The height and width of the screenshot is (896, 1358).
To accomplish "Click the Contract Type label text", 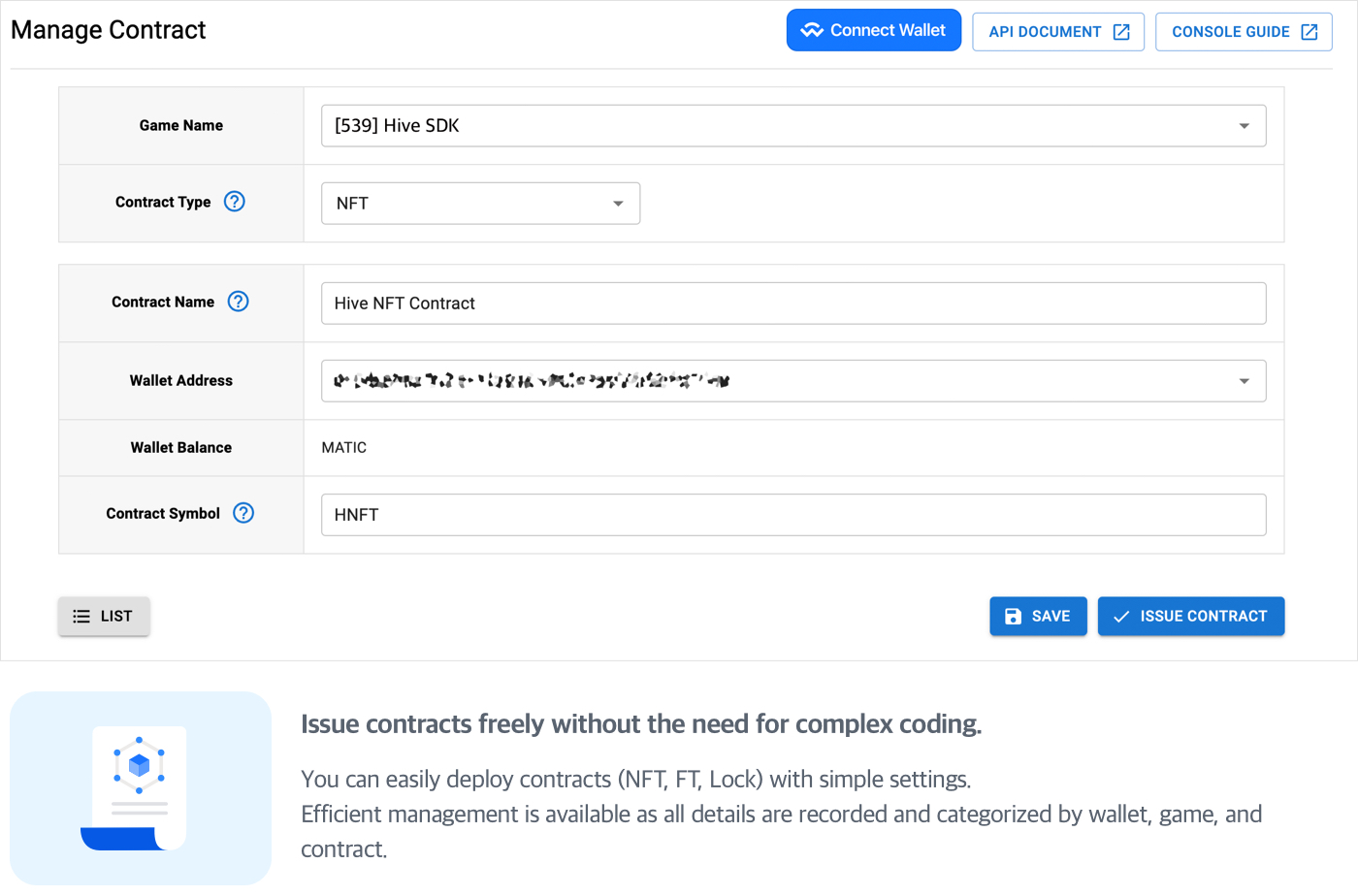I will [x=163, y=203].
